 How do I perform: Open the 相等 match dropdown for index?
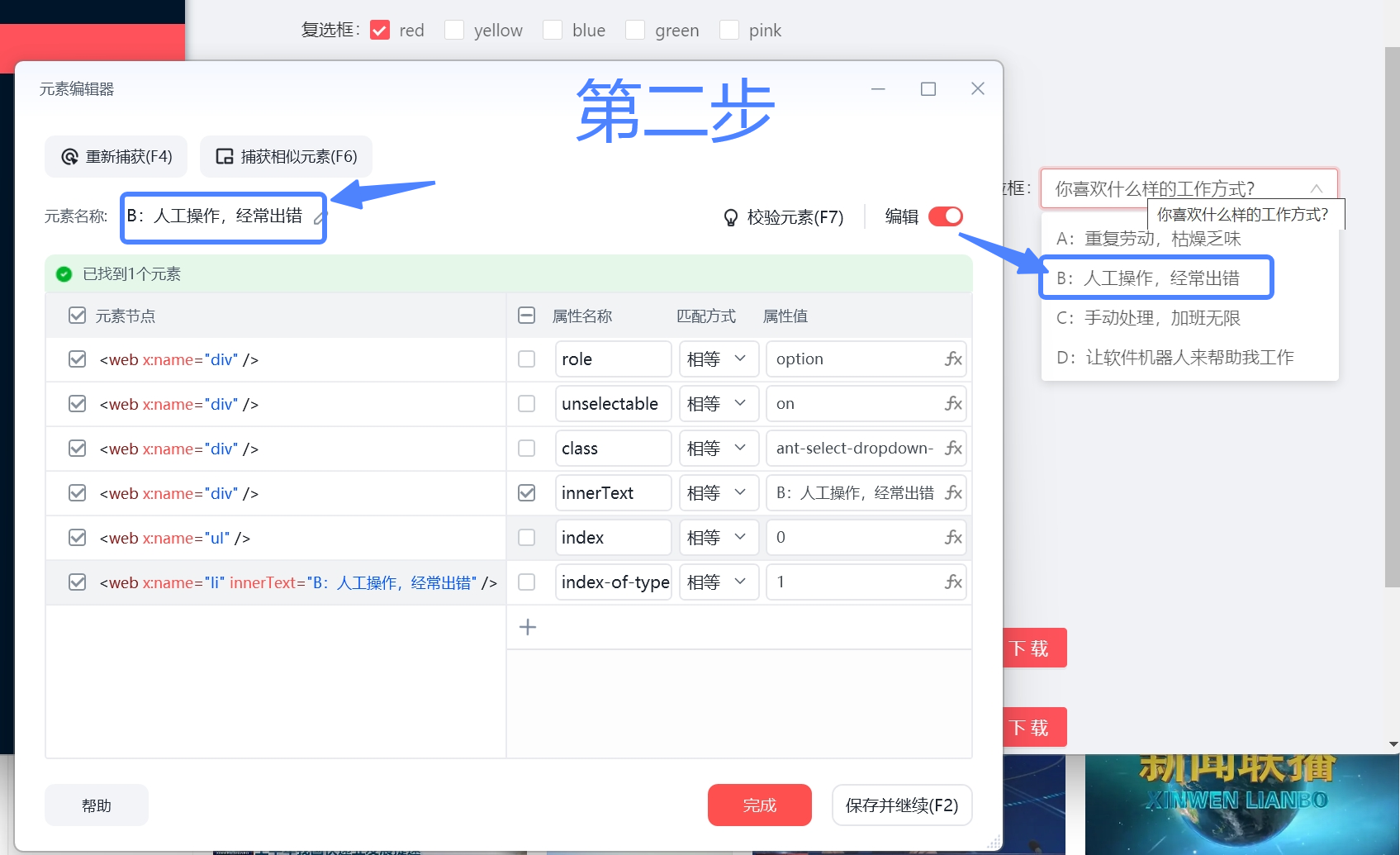(718, 538)
